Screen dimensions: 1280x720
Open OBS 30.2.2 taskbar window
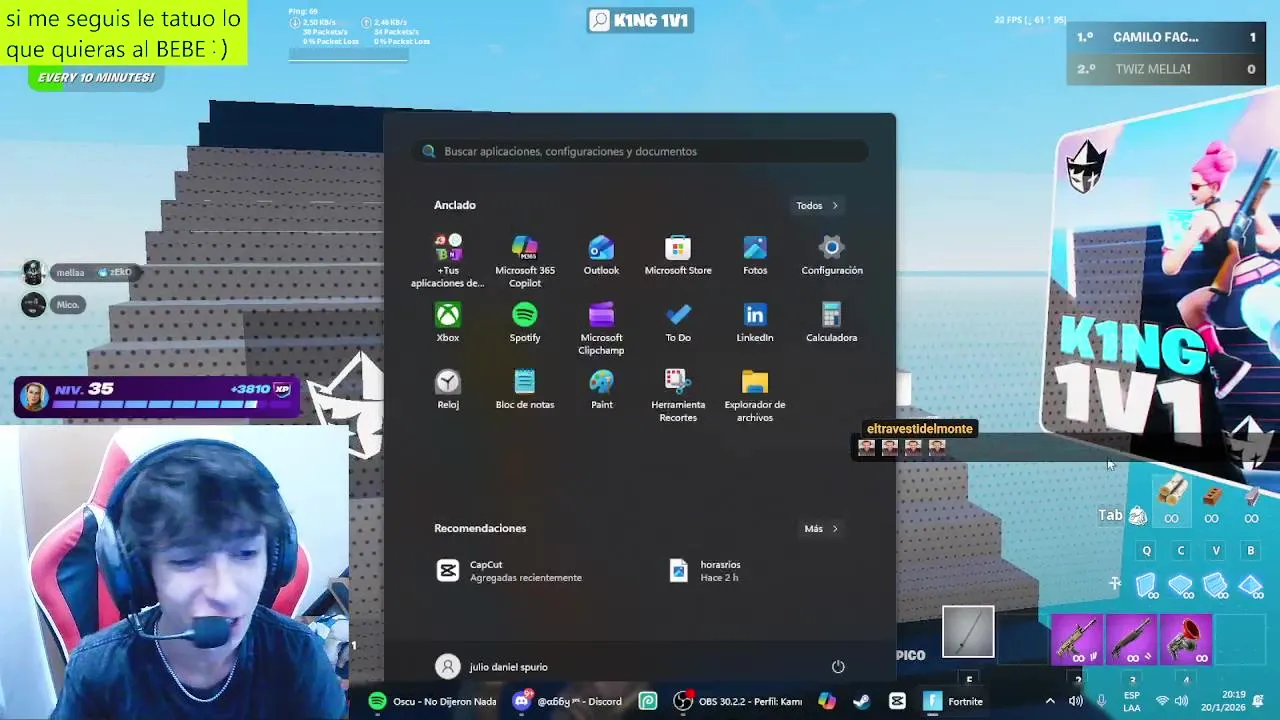[738, 702]
